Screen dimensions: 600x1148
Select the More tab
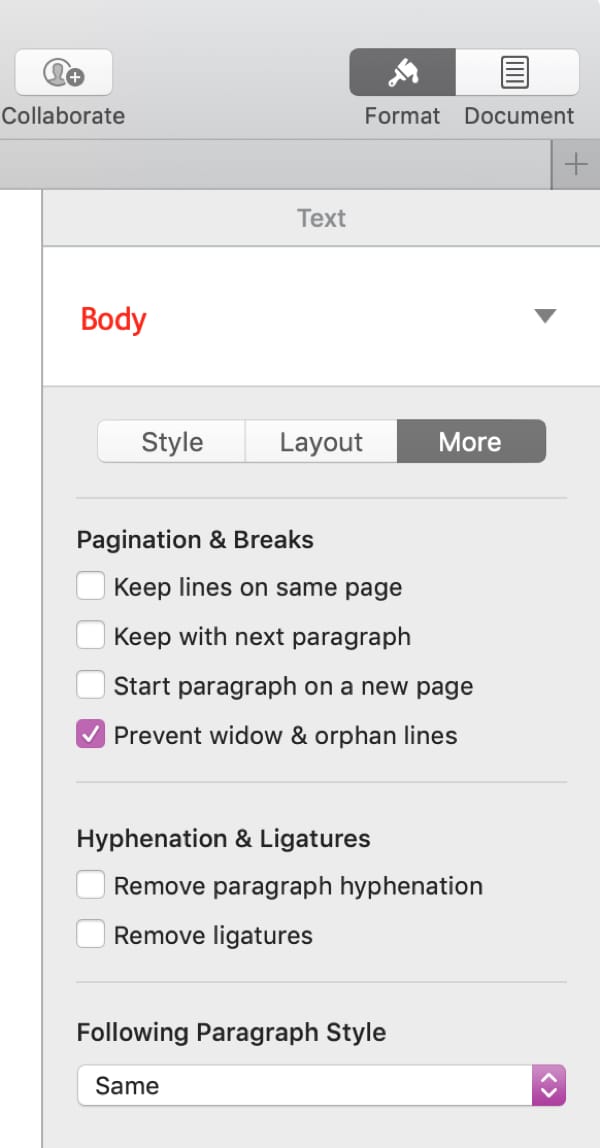pyautogui.click(x=471, y=441)
